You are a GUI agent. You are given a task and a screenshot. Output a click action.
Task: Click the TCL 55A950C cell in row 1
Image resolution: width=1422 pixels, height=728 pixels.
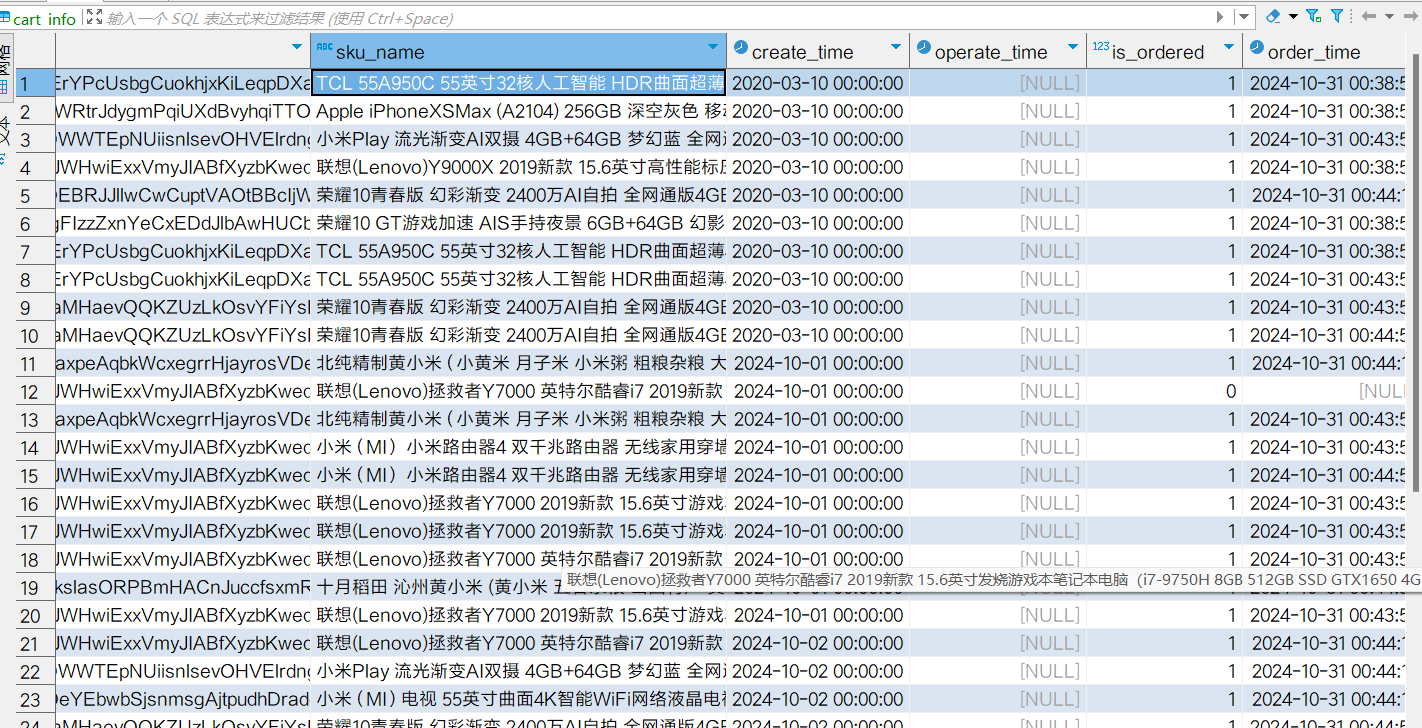tap(519, 83)
